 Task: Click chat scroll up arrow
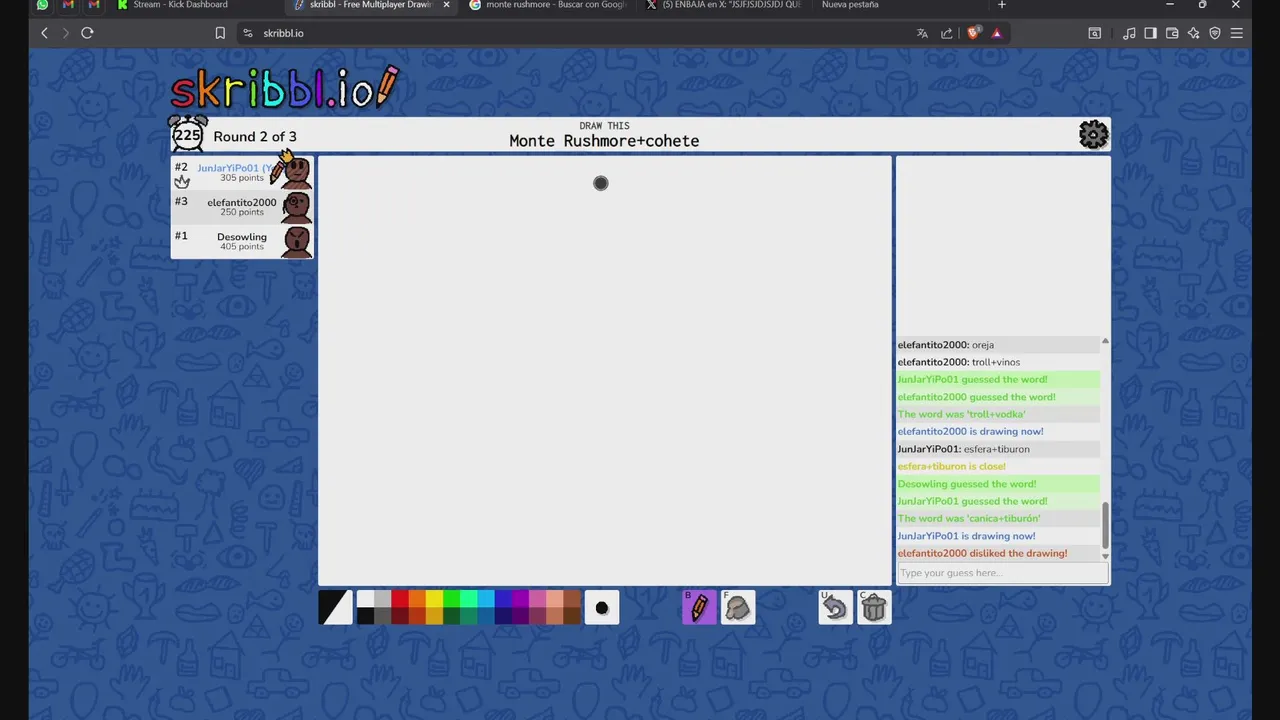click(x=1105, y=342)
